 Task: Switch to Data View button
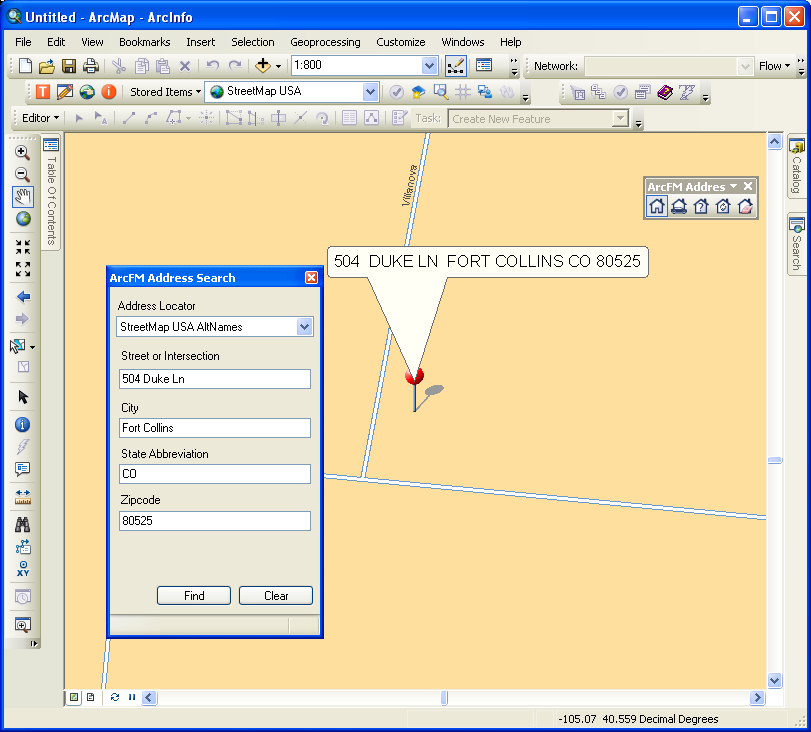74,697
